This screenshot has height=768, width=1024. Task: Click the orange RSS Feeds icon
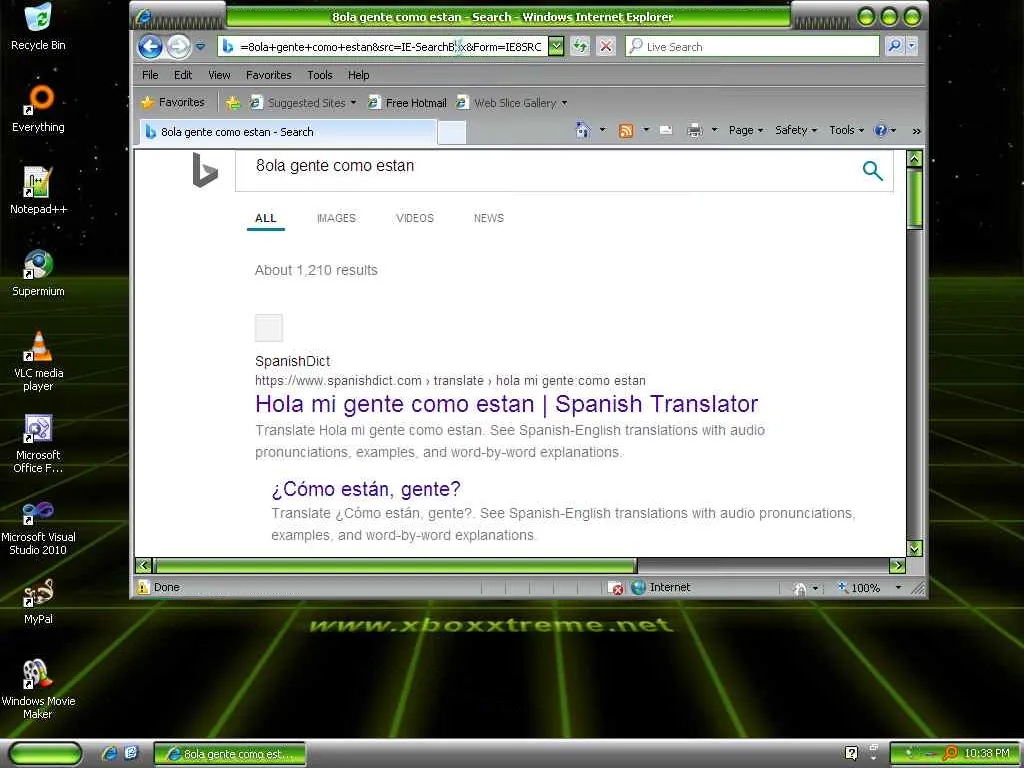626,131
